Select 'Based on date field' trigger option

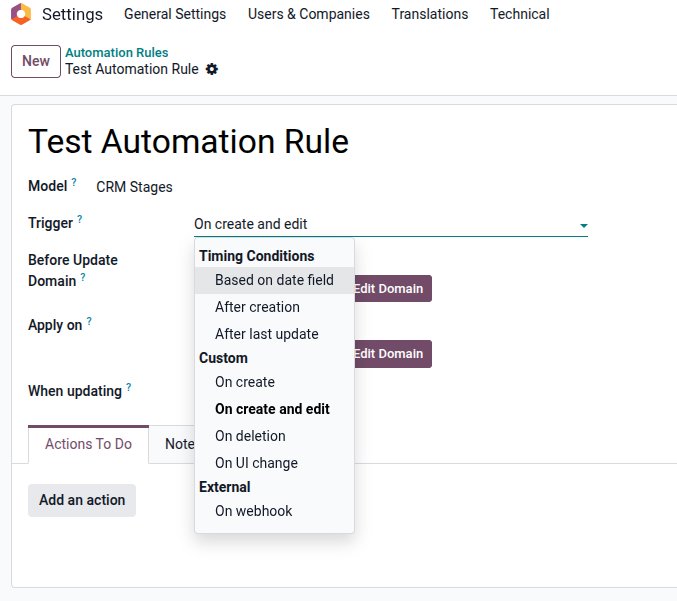coord(274,280)
